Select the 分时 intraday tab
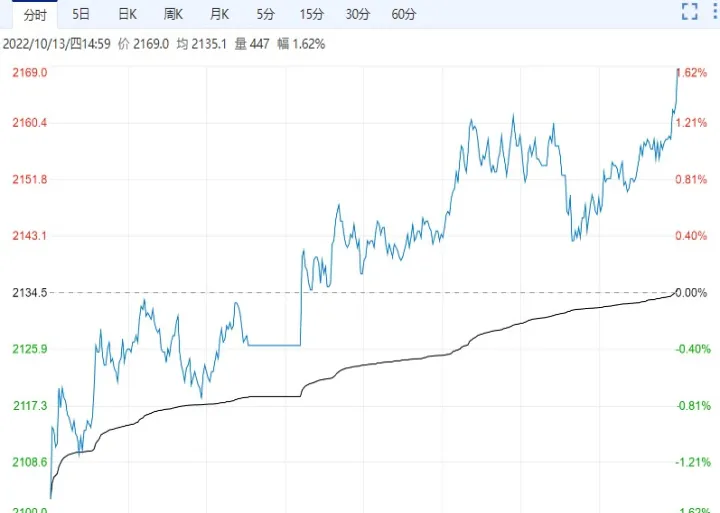720x513 pixels. [x=34, y=14]
